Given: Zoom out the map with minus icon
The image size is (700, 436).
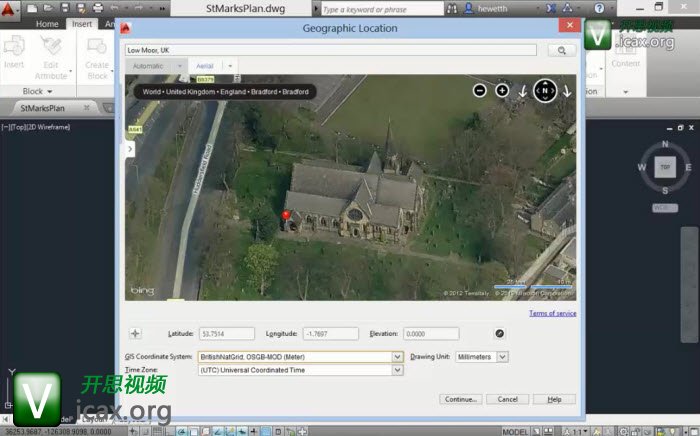Looking at the screenshot, I should coord(480,90).
